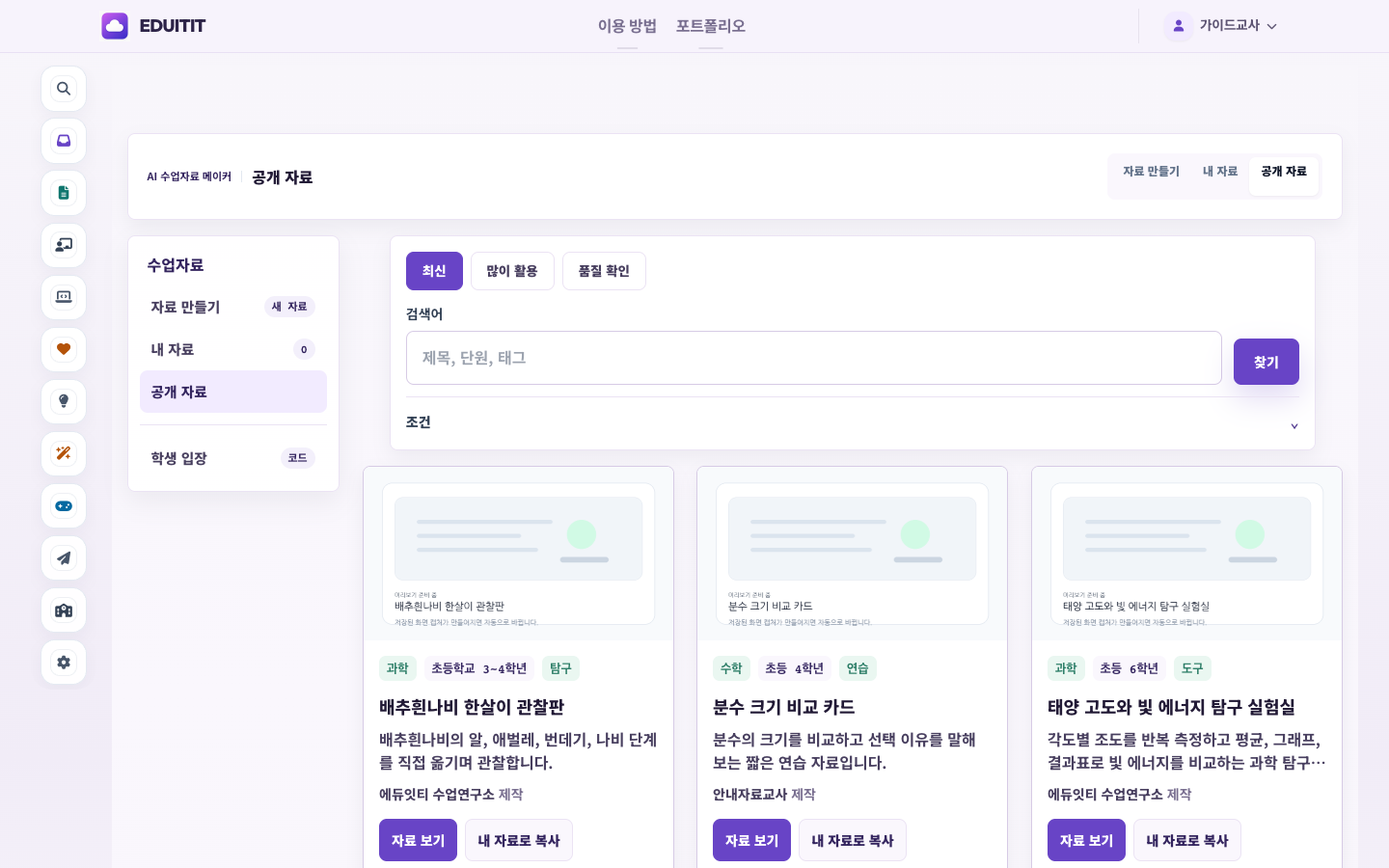Switch to the 내 자료 top tab
This screenshot has height=868, width=1389.
(1220, 172)
